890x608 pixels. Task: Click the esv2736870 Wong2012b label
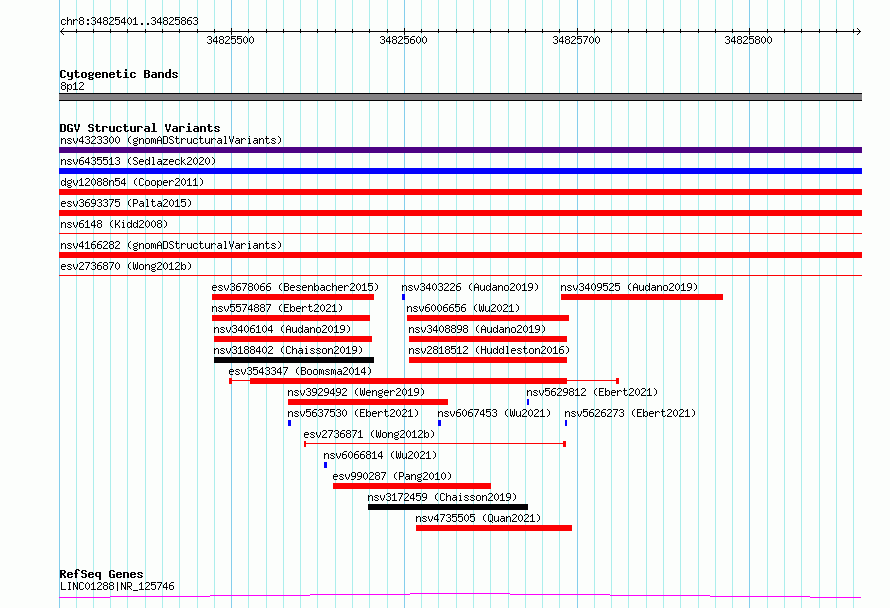coord(126,266)
